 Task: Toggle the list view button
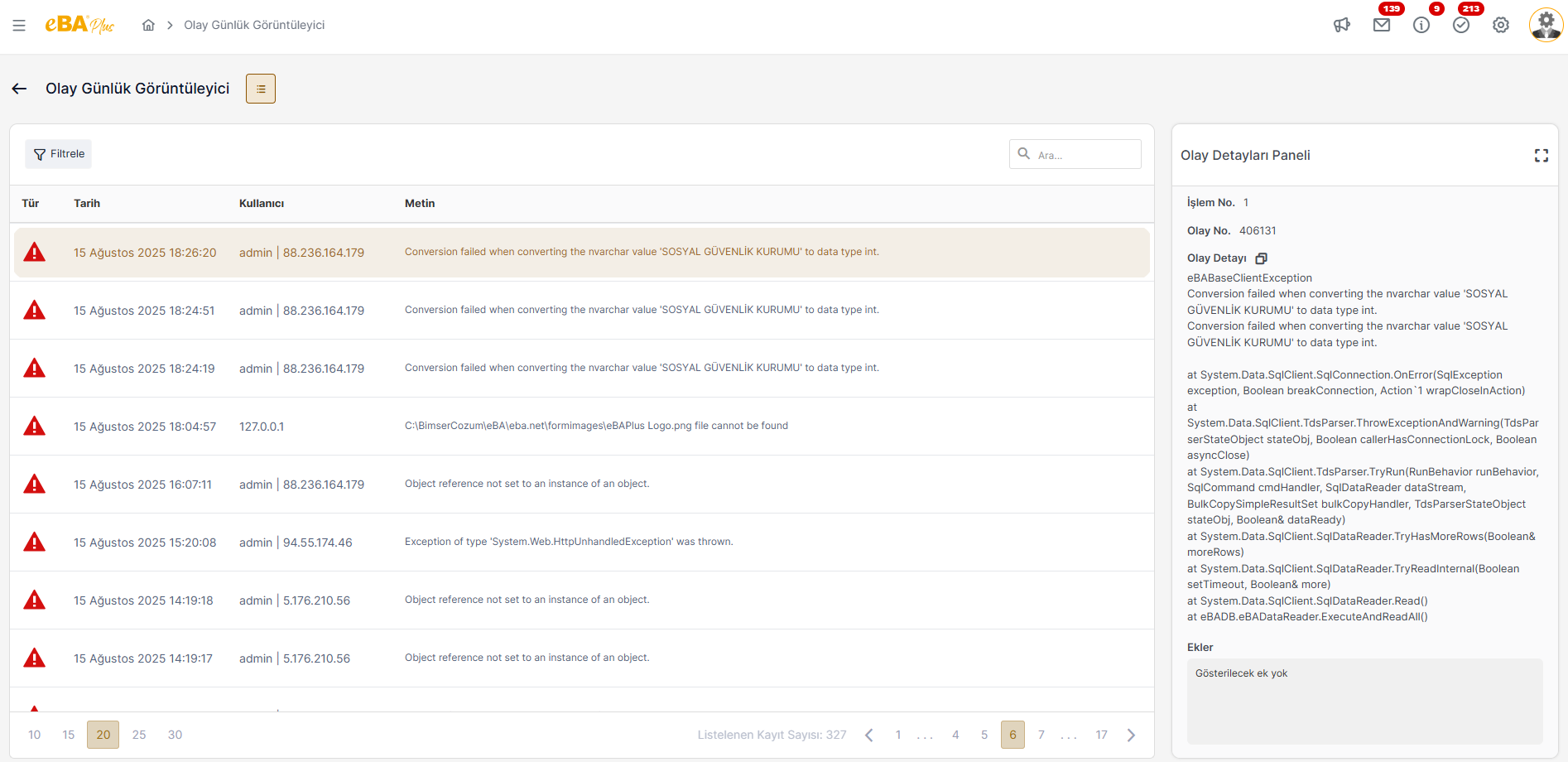pyautogui.click(x=261, y=89)
